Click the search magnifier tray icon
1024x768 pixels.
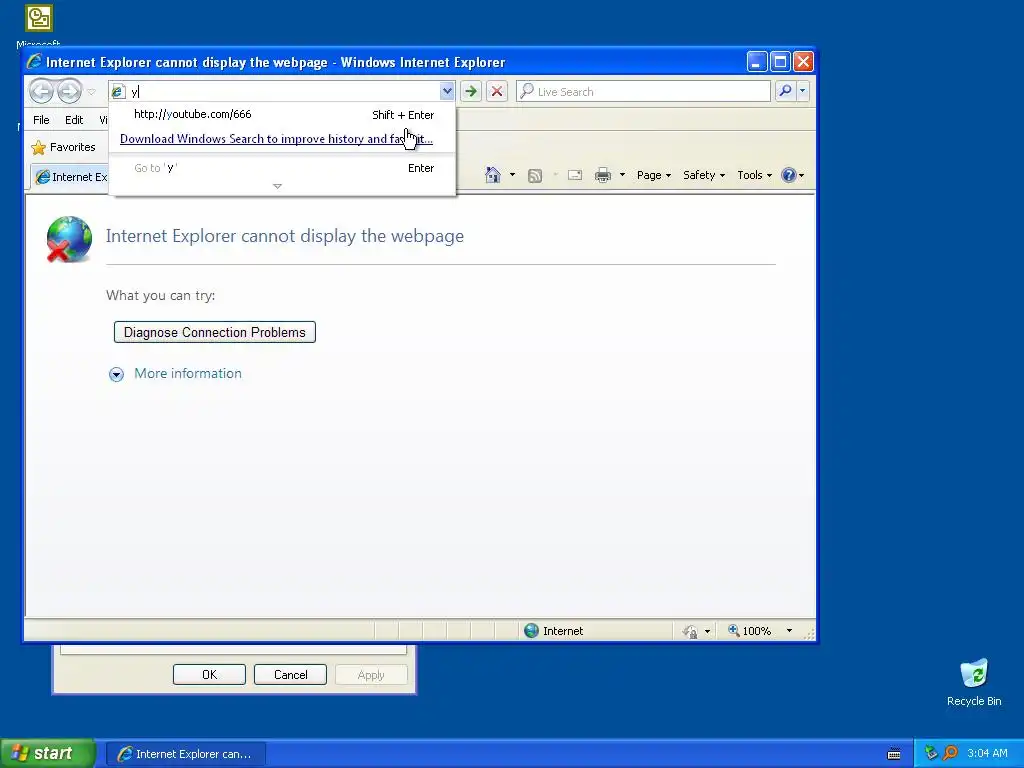point(950,753)
